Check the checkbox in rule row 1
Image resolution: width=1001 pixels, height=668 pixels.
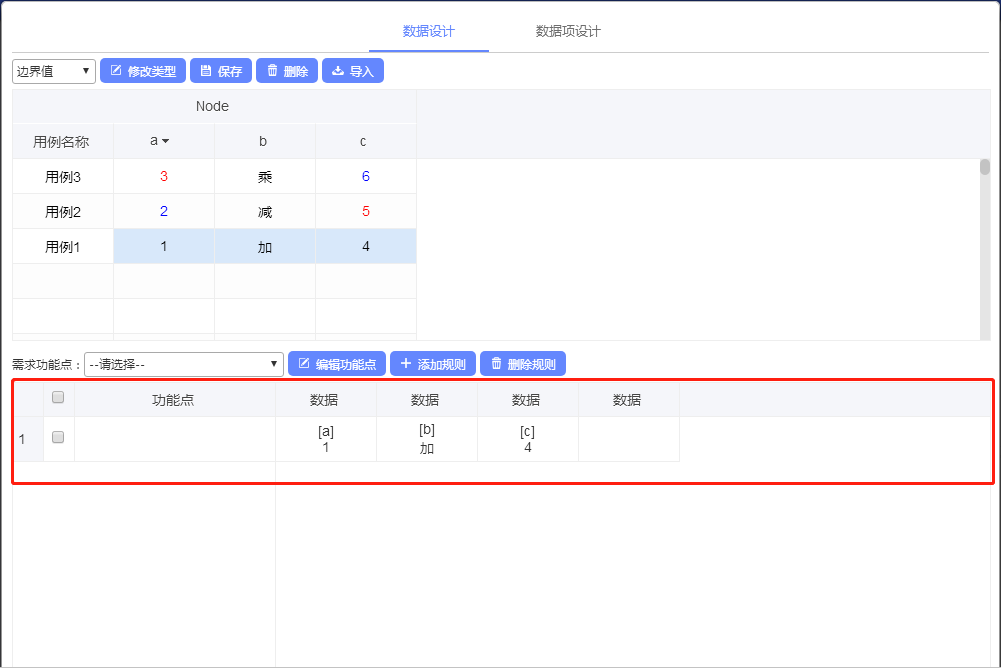58,437
